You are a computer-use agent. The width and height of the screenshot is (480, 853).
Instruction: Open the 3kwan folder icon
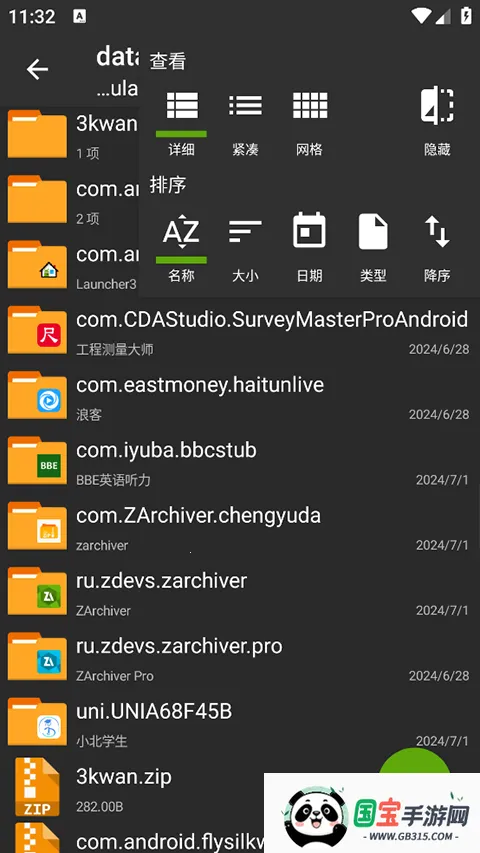point(37,134)
